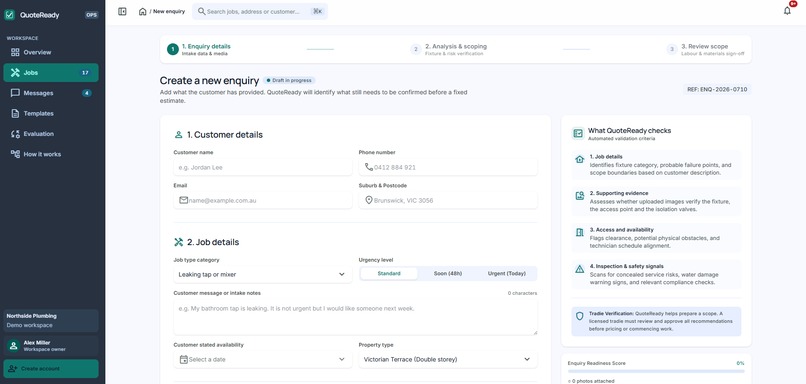Click the location pin icon in Suburb field
The width and height of the screenshot is (806, 384).
tap(369, 200)
